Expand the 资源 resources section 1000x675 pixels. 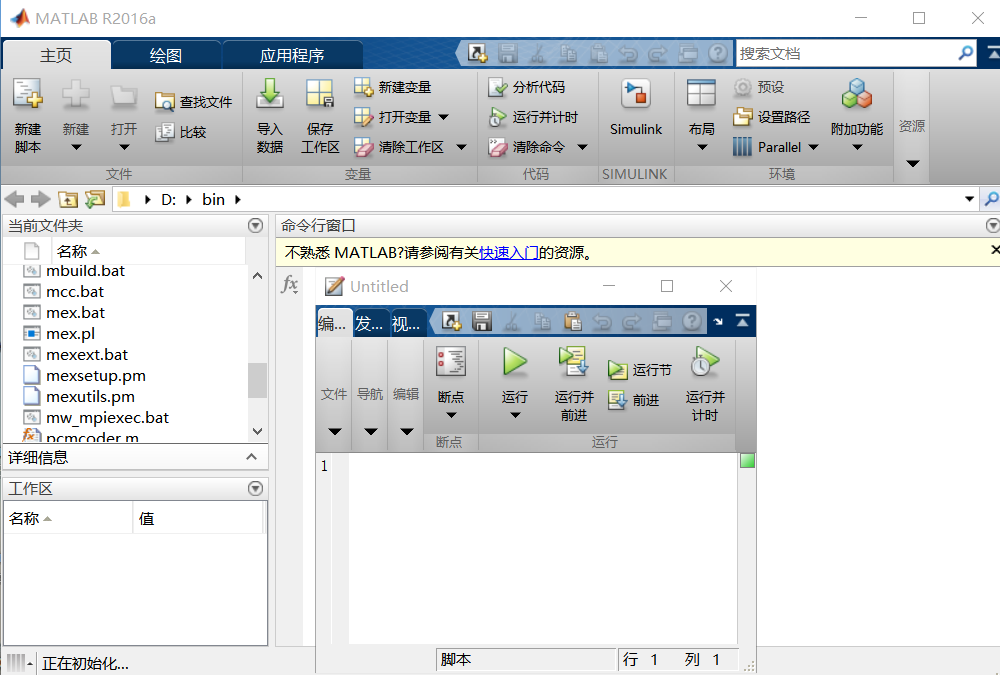(x=913, y=163)
